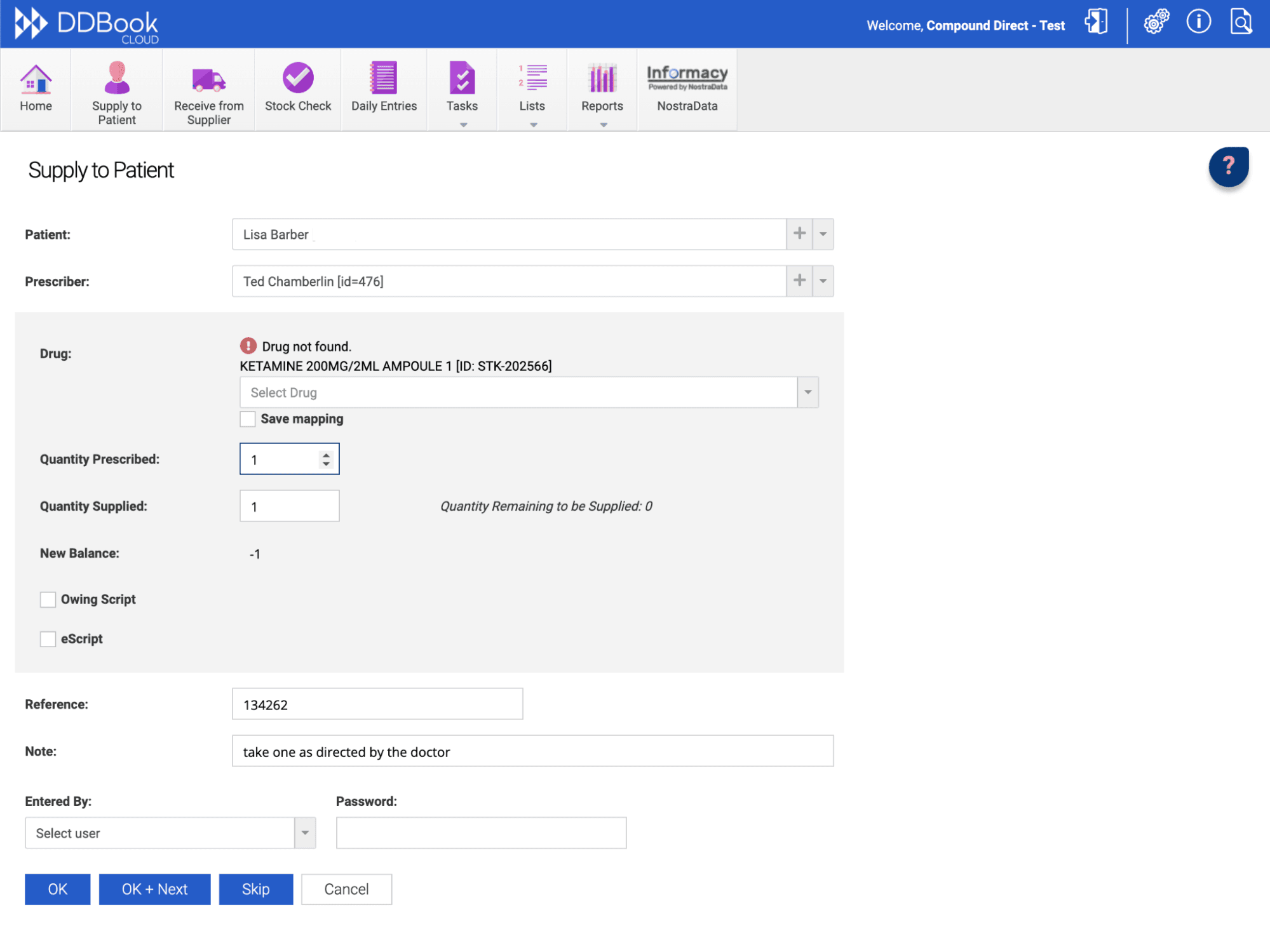Screen dimensions: 1270x952
Task: Click the DDBook Cloud logo
Action: coord(87,25)
